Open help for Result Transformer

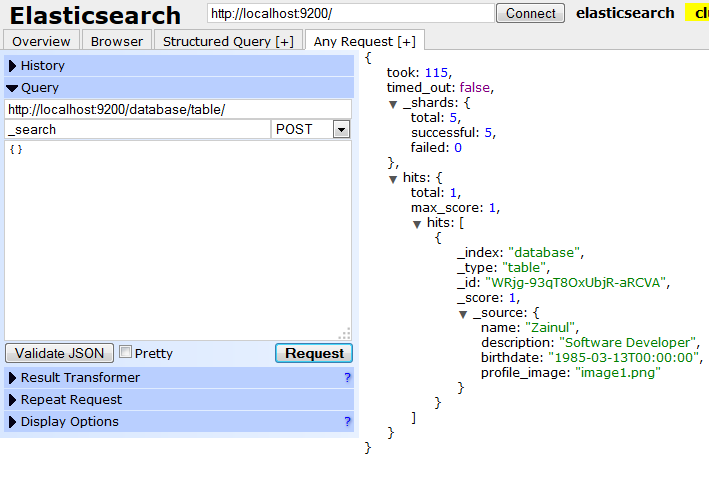[347, 378]
